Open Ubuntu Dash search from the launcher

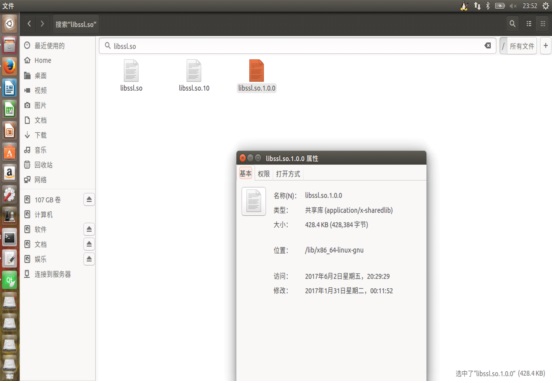(x=10, y=24)
